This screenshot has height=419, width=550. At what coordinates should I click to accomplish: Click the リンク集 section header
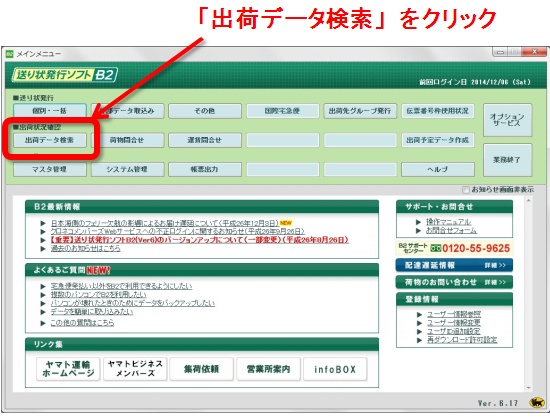202,344
